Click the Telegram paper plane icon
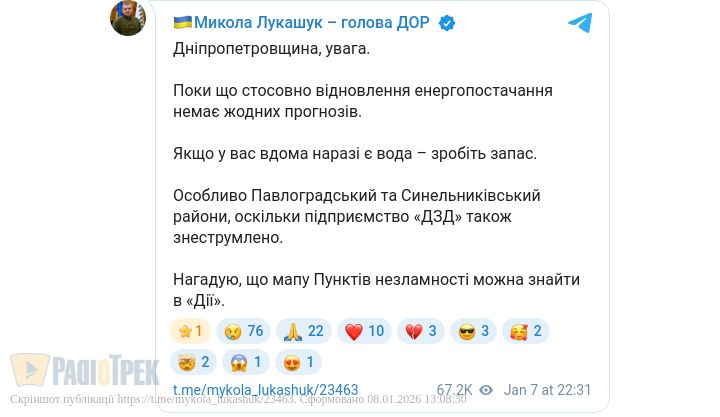Viewport: 720px width, 417px height. (580, 23)
